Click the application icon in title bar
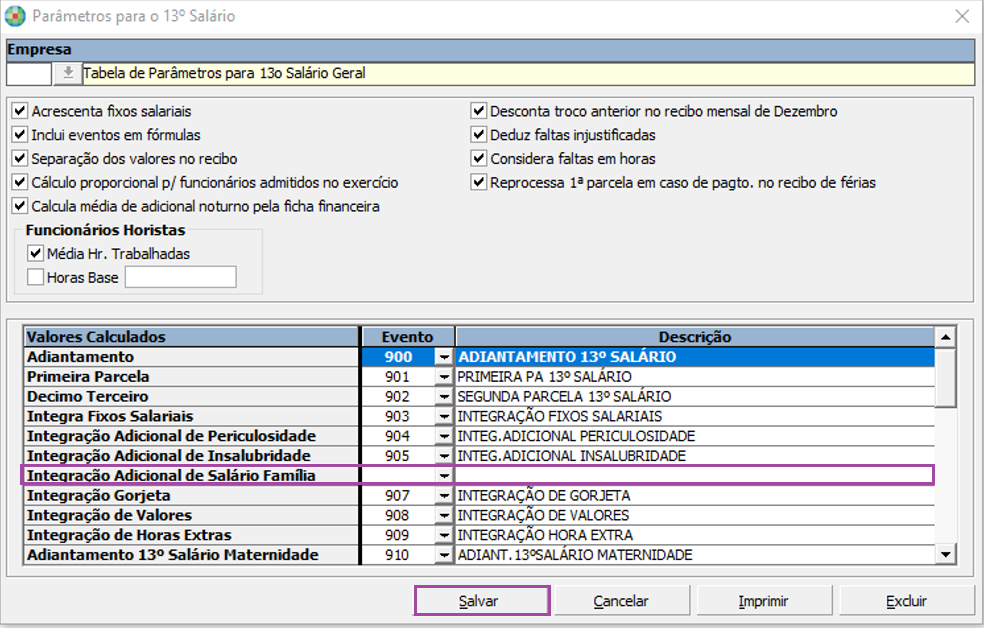This screenshot has width=984, height=628. (15, 16)
